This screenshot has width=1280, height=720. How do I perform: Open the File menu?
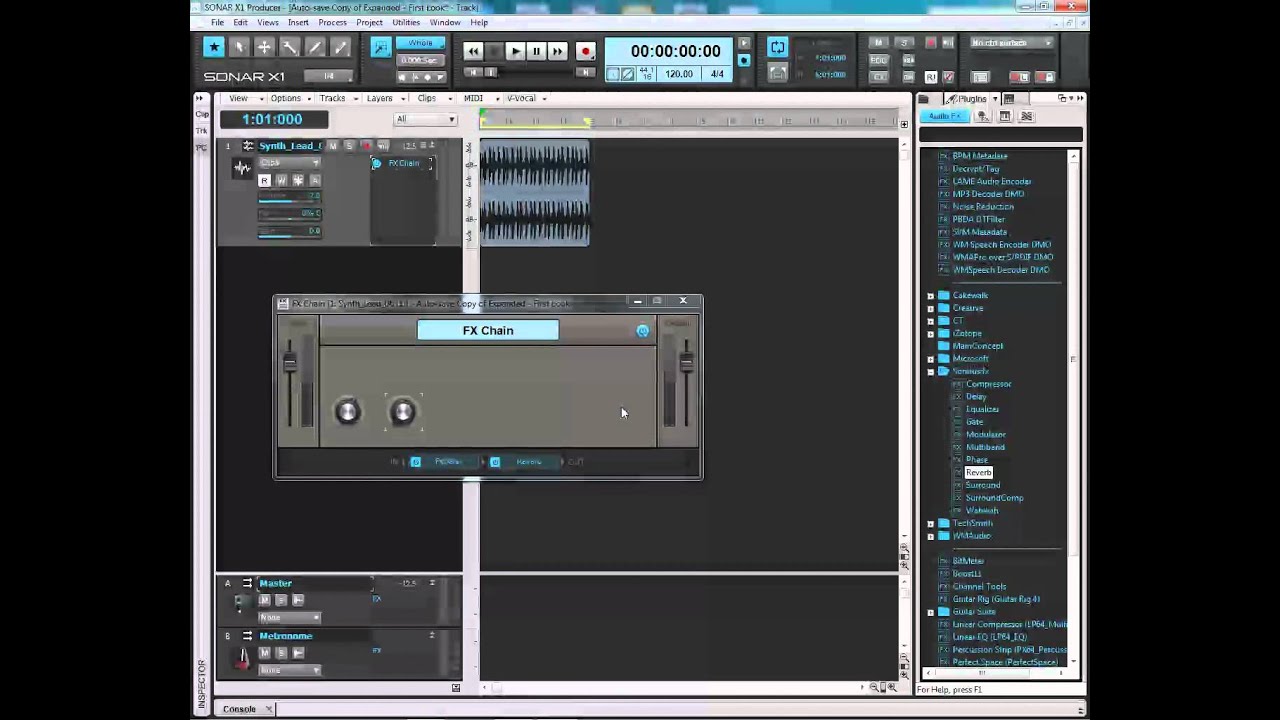click(x=217, y=22)
